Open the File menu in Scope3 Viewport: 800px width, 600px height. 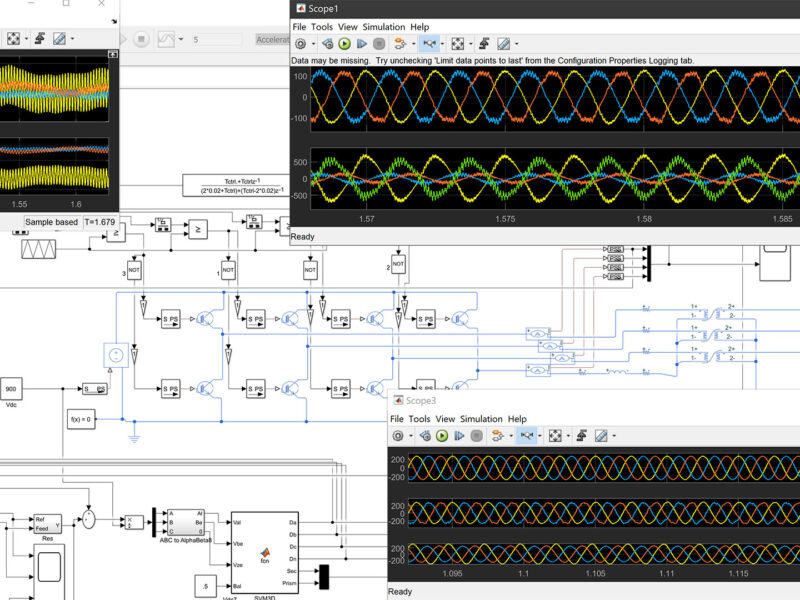pyautogui.click(x=397, y=419)
